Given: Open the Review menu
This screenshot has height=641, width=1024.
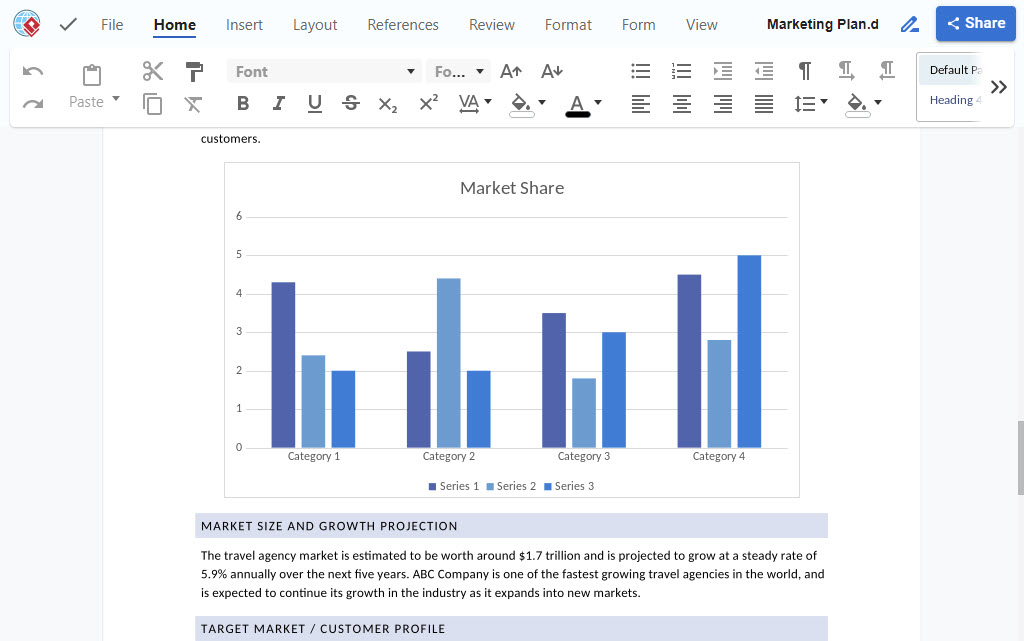Looking at the screenshot, I should (x=491, y=24).
